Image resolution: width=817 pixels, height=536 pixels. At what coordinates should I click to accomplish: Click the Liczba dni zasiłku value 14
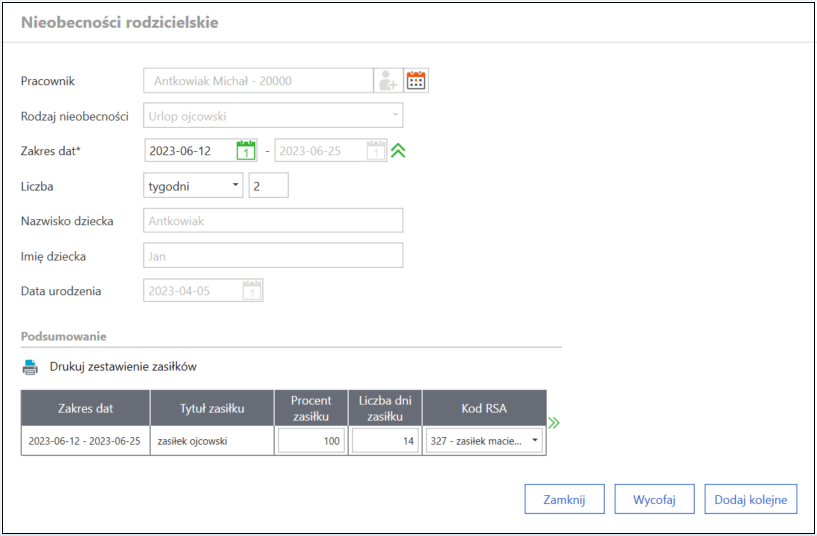point(385,441)
